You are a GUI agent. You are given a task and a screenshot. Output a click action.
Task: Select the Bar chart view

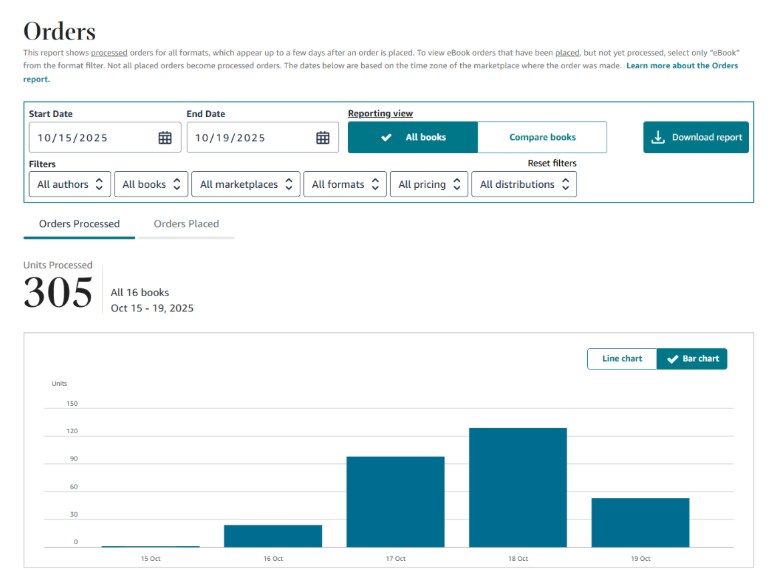point(692,359)
